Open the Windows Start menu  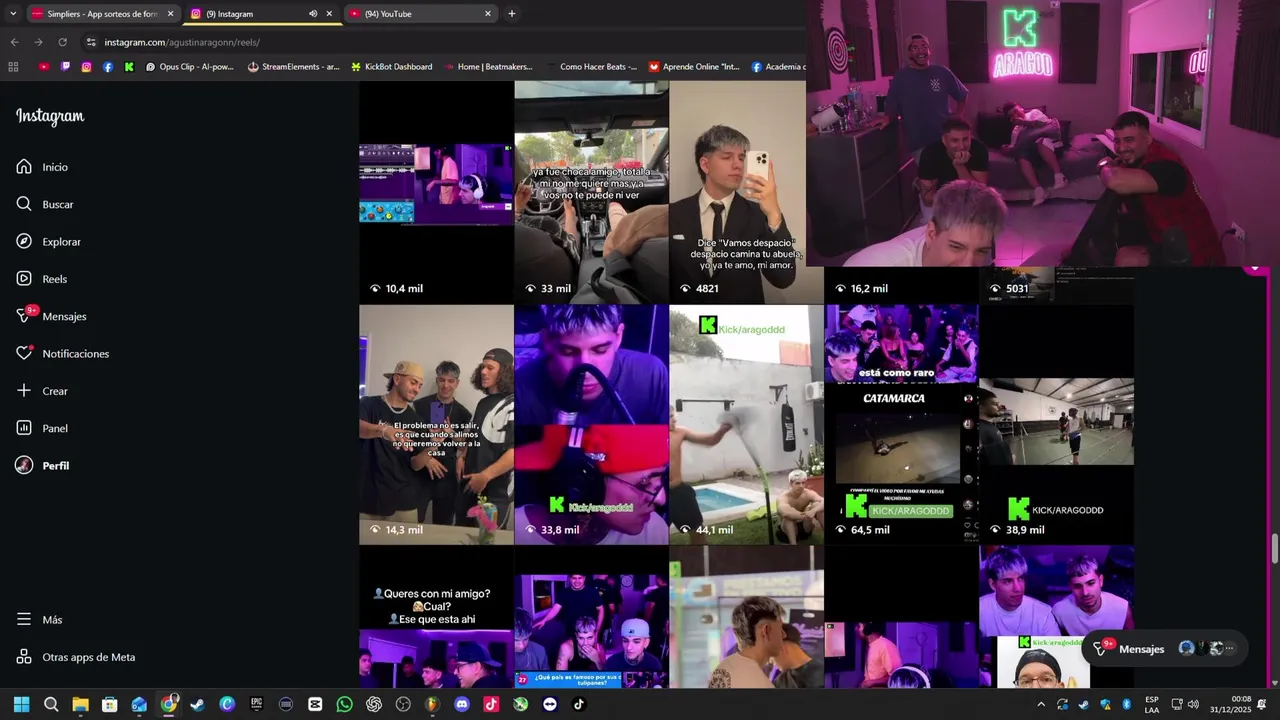[21, 704]
